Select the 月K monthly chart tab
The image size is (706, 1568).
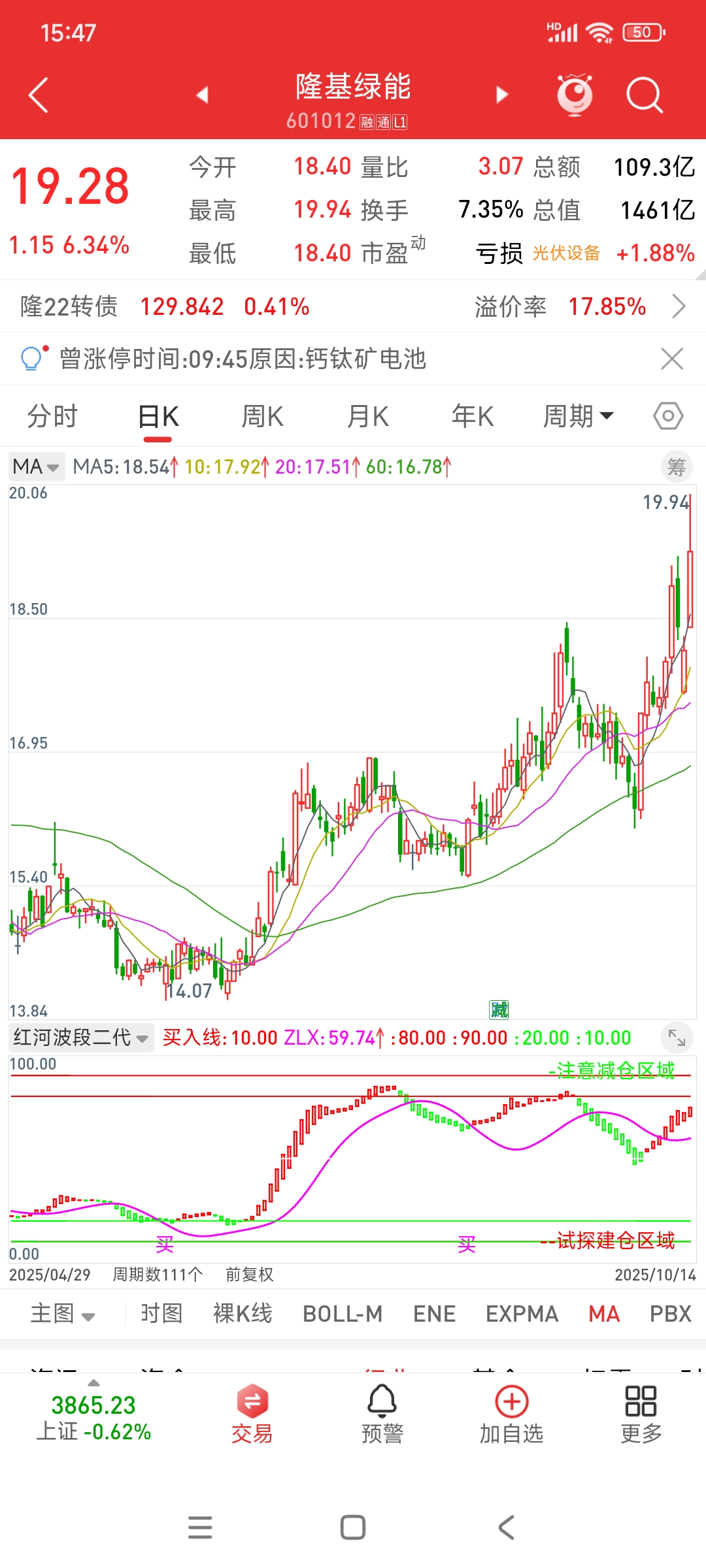click(368, 416)
